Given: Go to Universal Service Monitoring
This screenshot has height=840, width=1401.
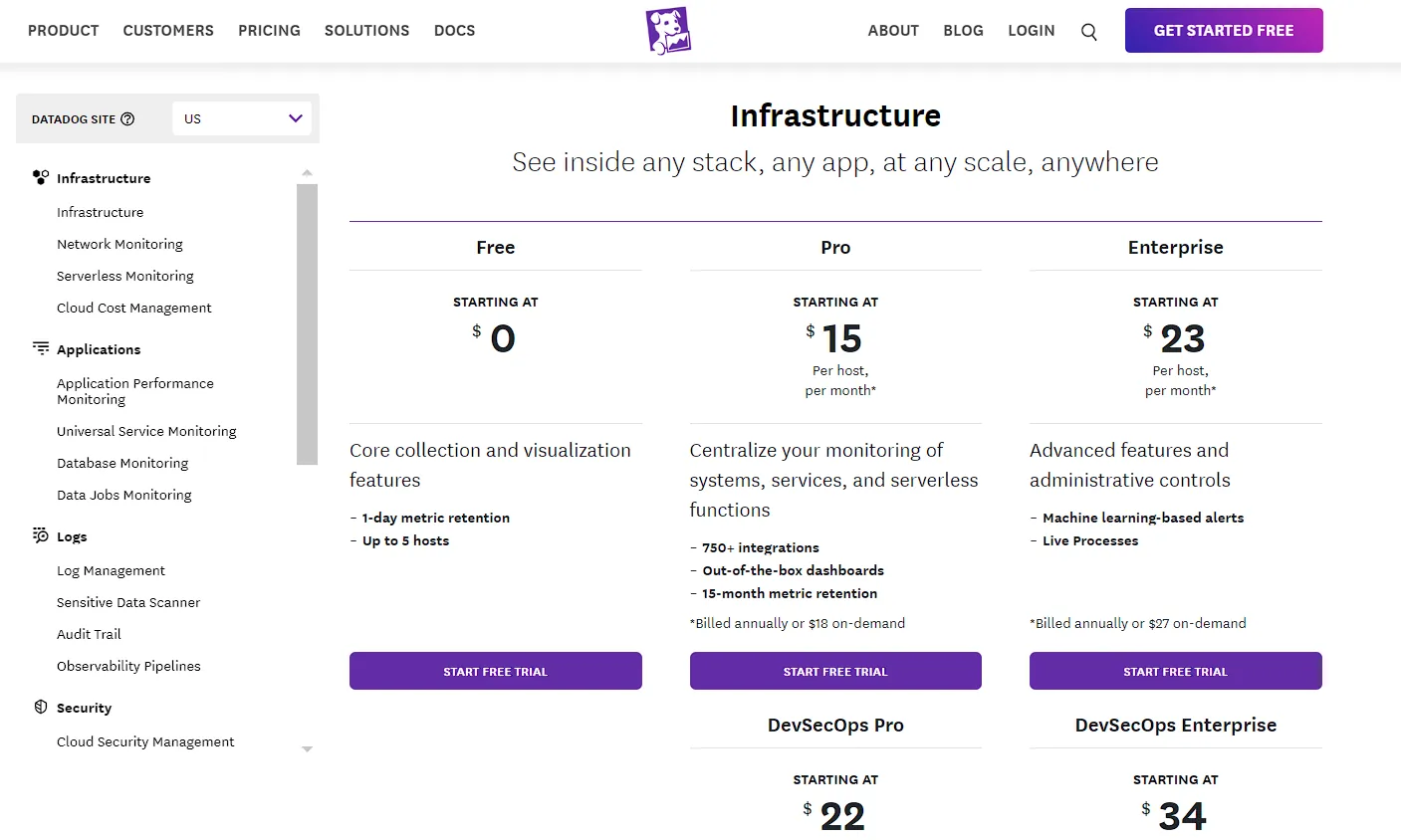Looking at the screenshot, I should pos(146,431).
